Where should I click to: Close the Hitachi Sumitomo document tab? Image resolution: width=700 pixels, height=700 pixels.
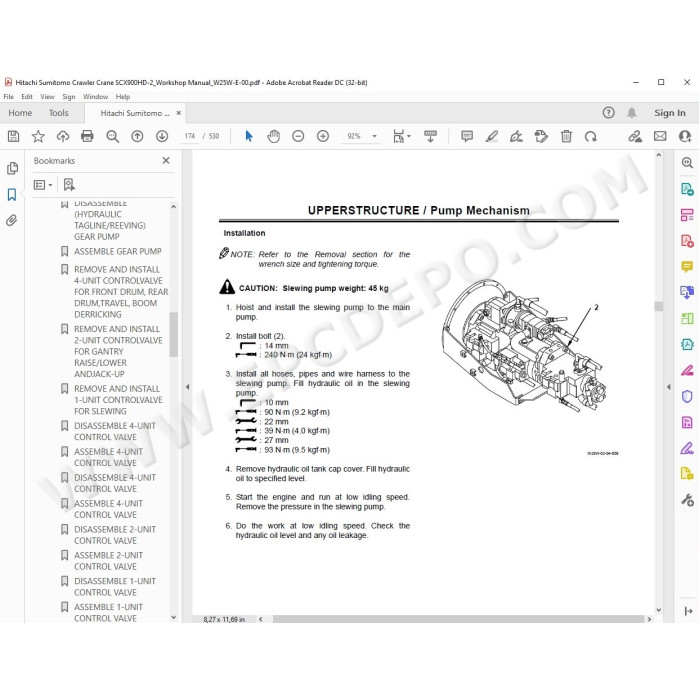(179, 113)
